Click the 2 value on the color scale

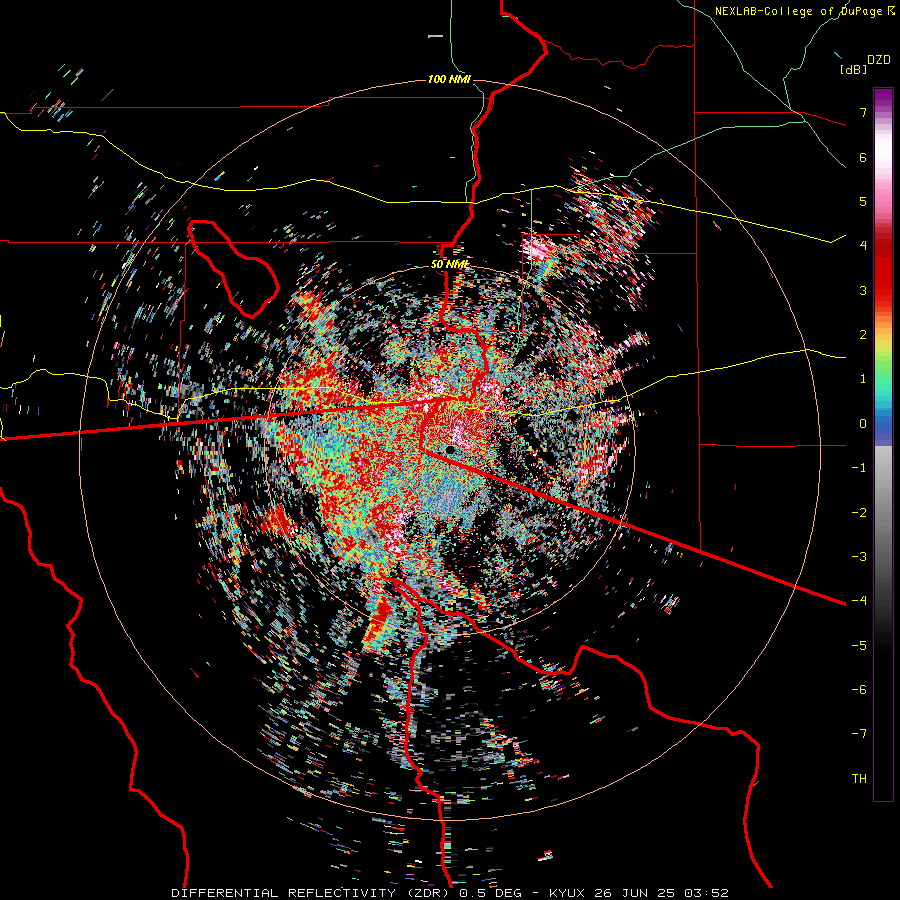[x=863, y=335]
